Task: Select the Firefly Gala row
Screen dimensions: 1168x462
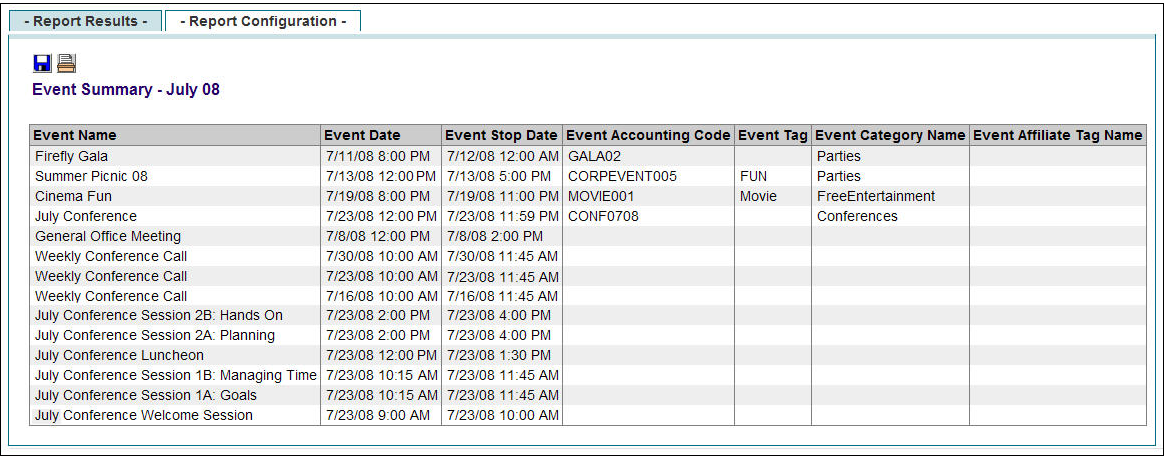Action: pyautogui.click(x=588, y=156)
